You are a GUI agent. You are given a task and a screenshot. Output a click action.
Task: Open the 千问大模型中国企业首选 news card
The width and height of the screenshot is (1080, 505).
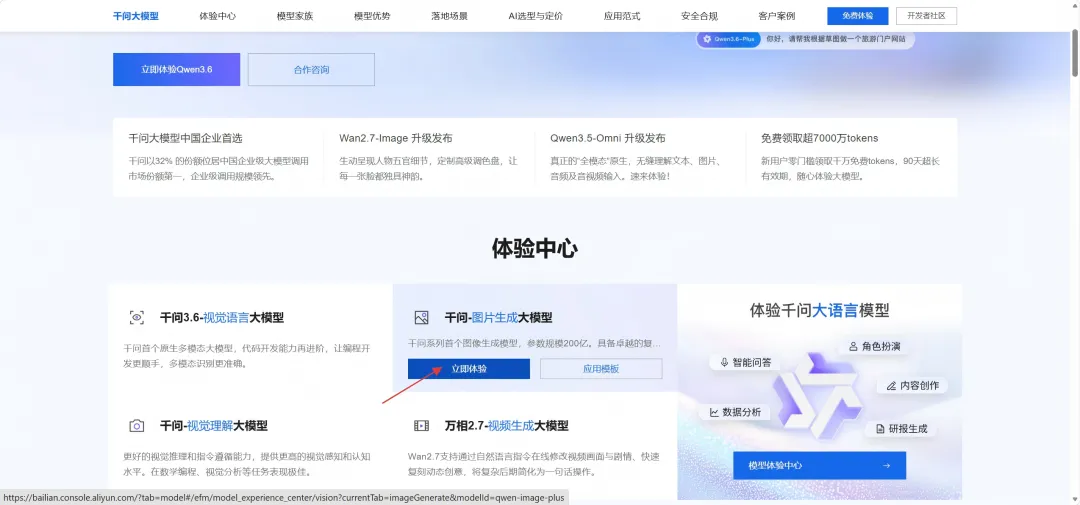point(219,157)
